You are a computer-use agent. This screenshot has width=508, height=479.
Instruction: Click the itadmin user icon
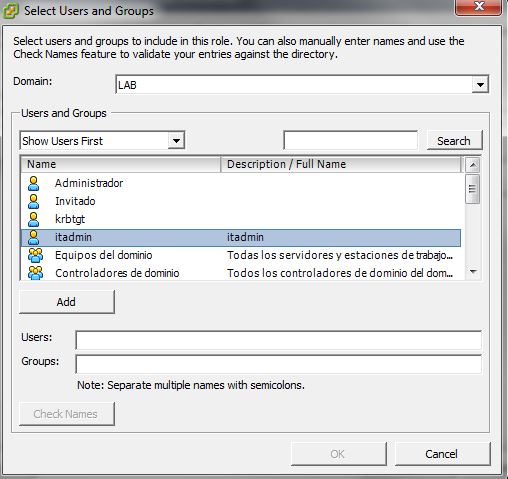coord(33,237)
